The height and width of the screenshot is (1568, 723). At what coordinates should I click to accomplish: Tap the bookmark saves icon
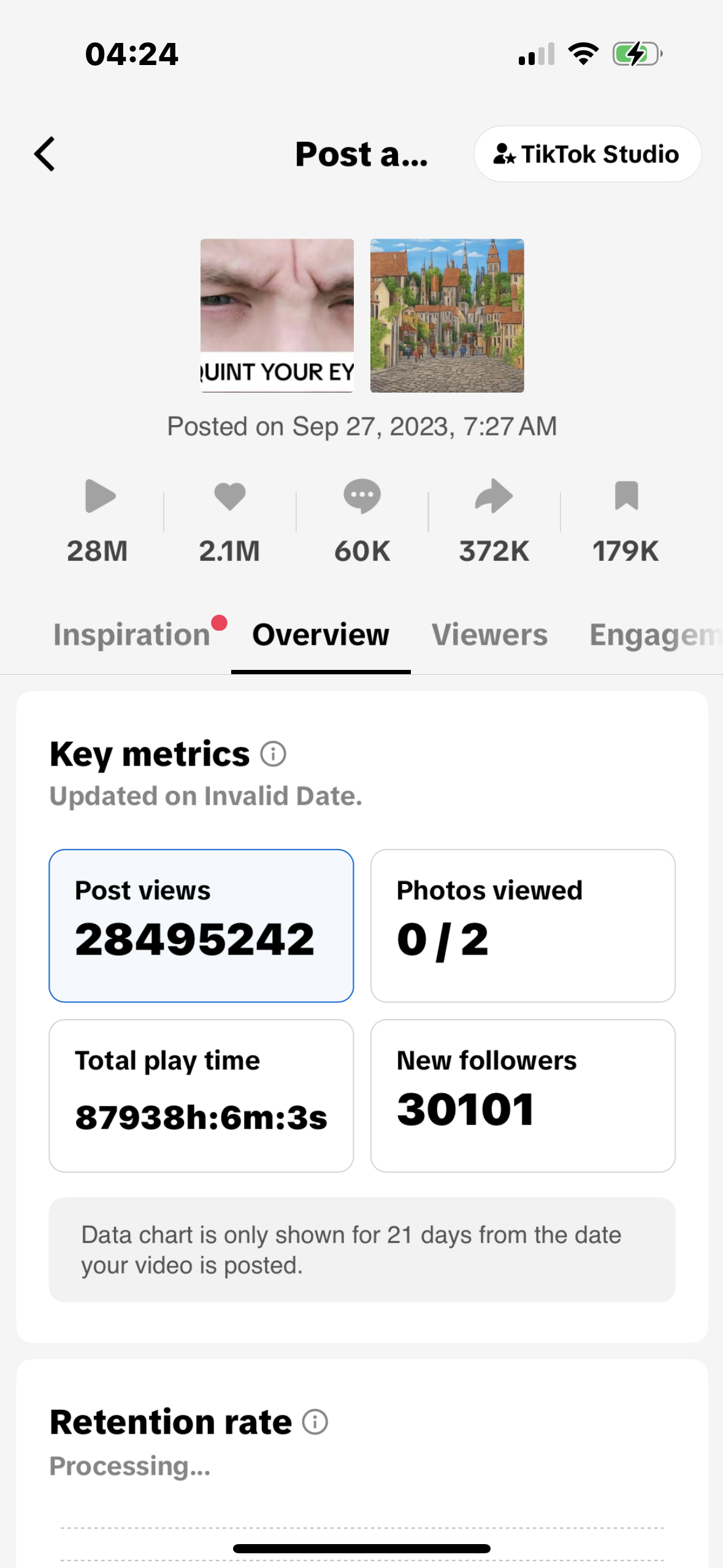point(626,496)
